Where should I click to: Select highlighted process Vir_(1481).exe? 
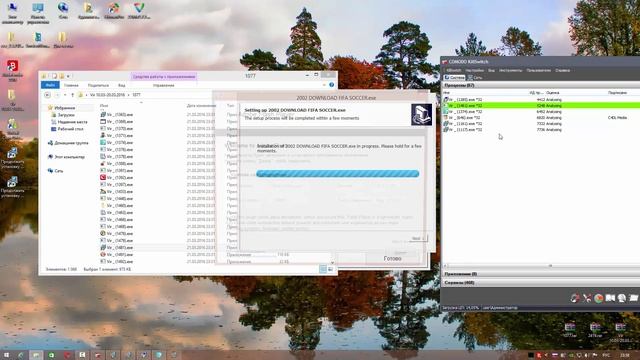[x=542, y=106]
